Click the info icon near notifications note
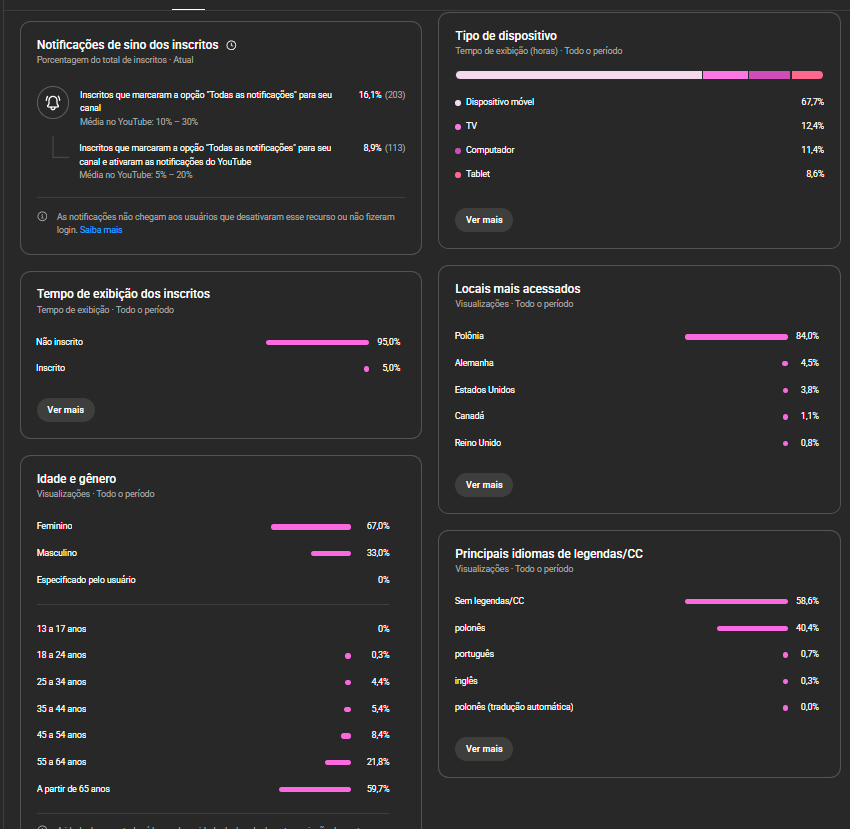This screenshot has height=829, width=850. coord(42,216)
